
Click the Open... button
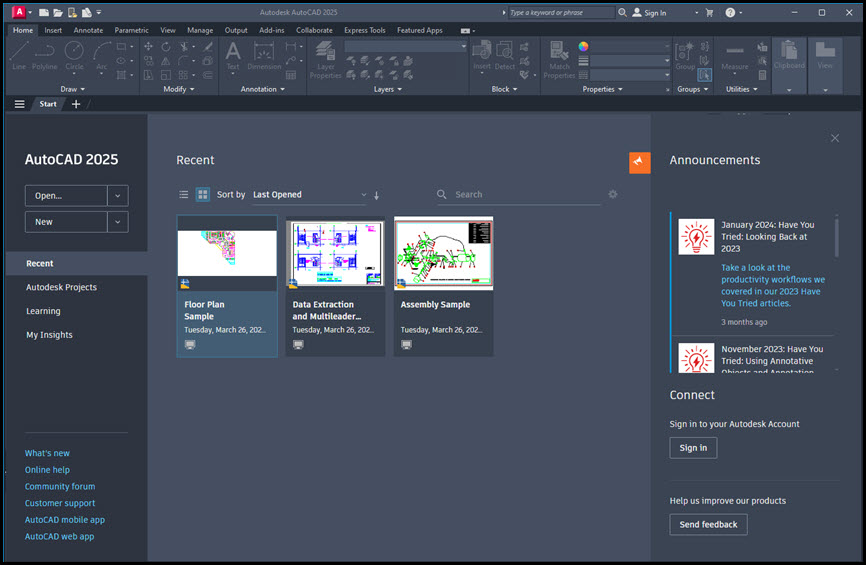[66, 196]
